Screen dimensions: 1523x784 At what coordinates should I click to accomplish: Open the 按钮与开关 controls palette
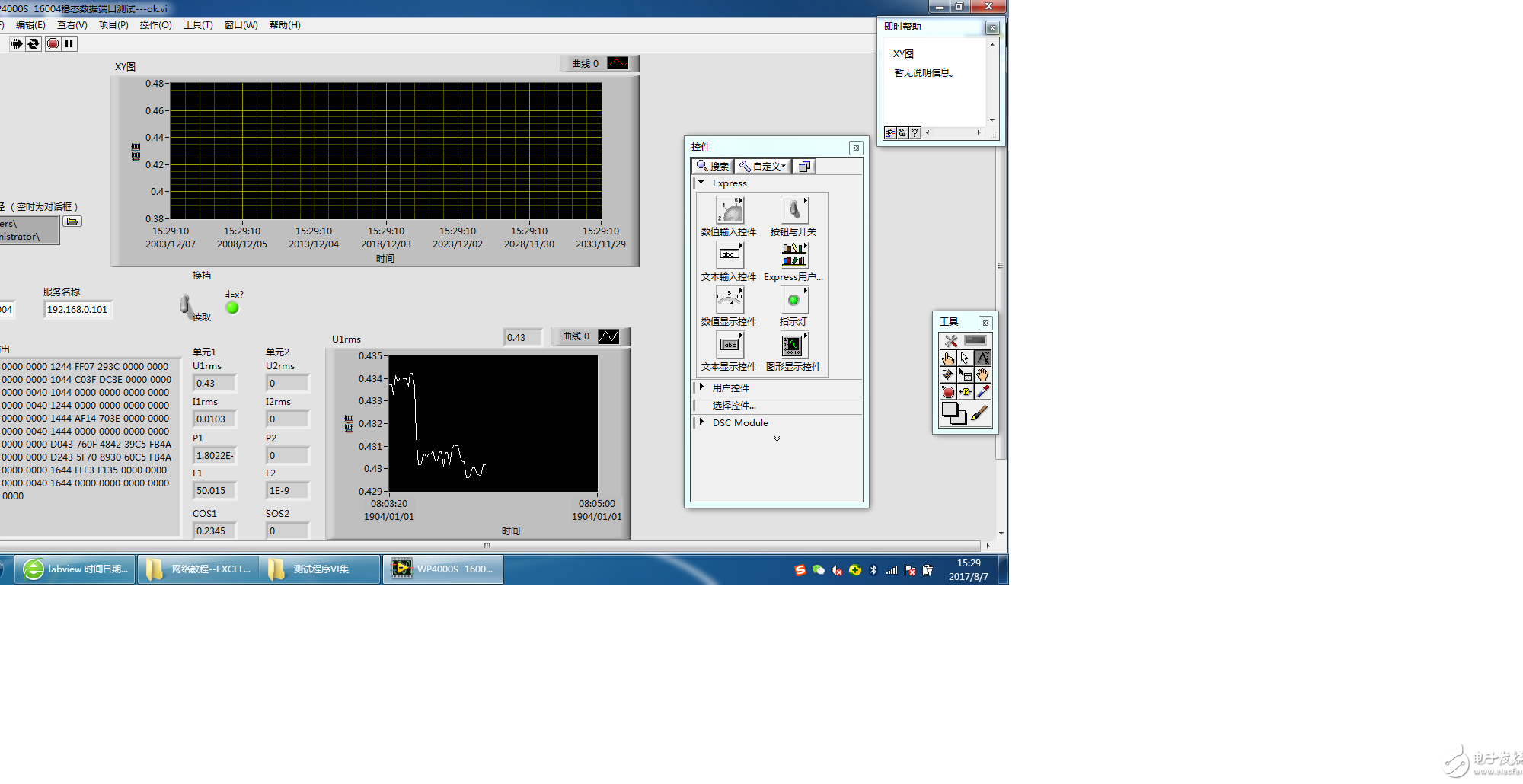click(793, 211)
